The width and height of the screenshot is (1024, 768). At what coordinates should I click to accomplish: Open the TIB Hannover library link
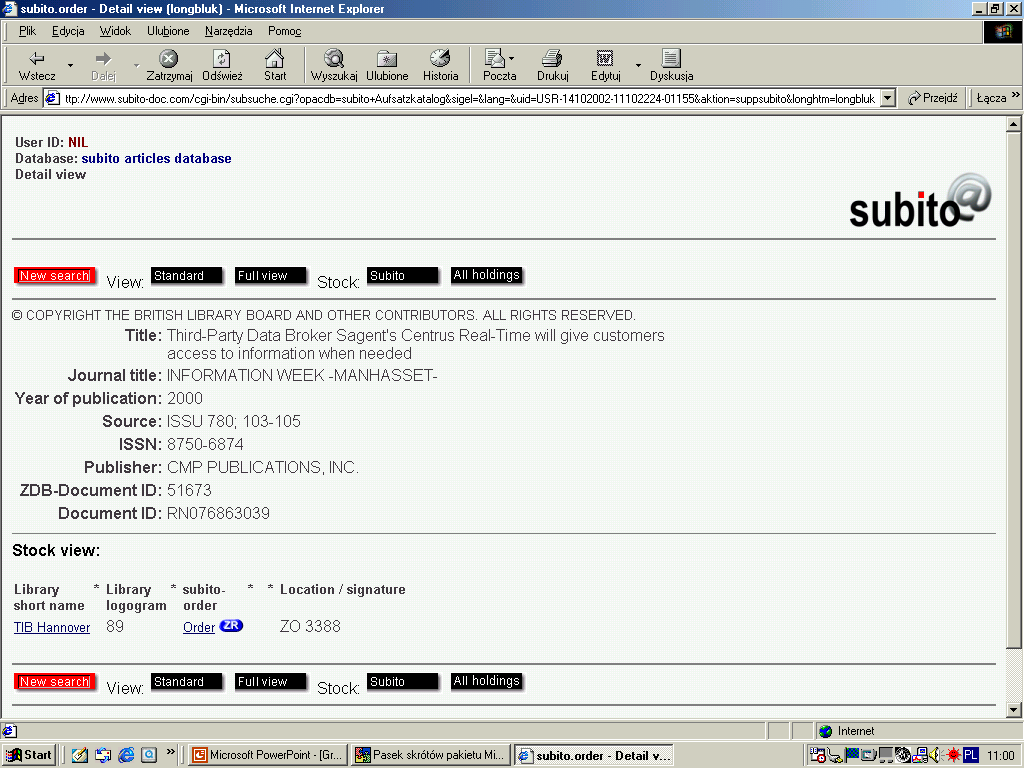(52, 628)
